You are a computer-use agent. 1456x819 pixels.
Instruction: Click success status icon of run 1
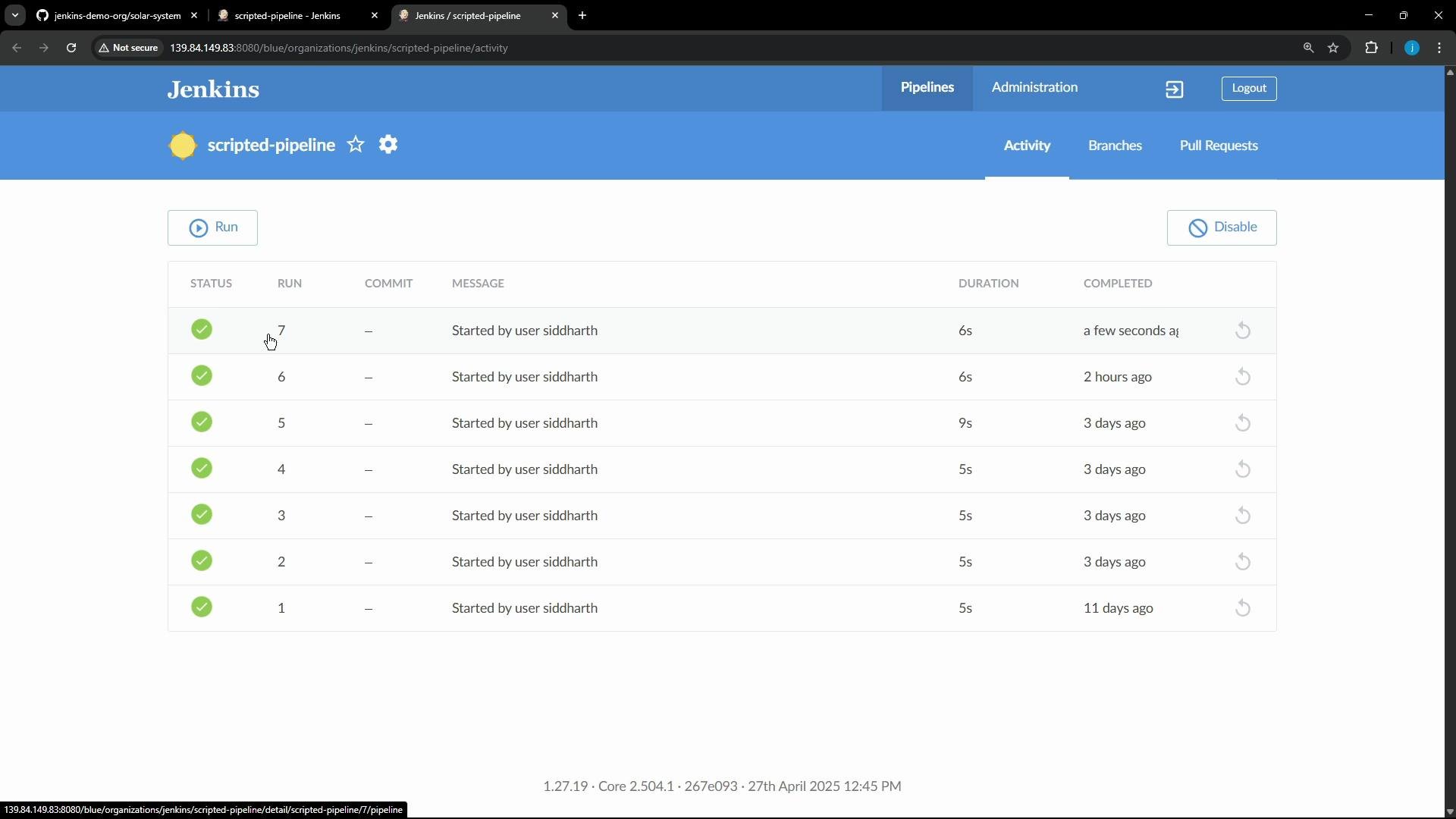202,607
